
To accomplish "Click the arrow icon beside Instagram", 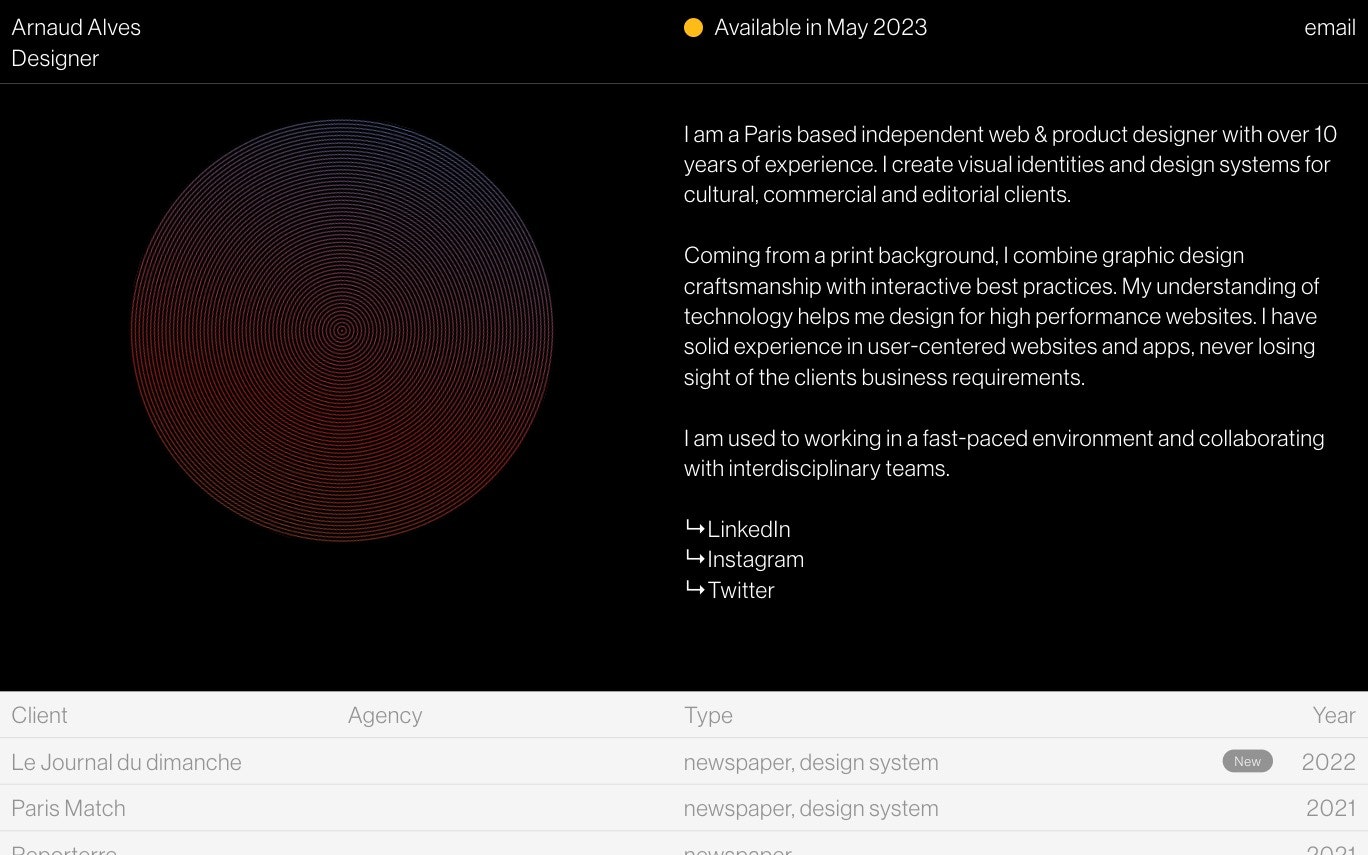I will pyautogui.click(x=695, y=557).
